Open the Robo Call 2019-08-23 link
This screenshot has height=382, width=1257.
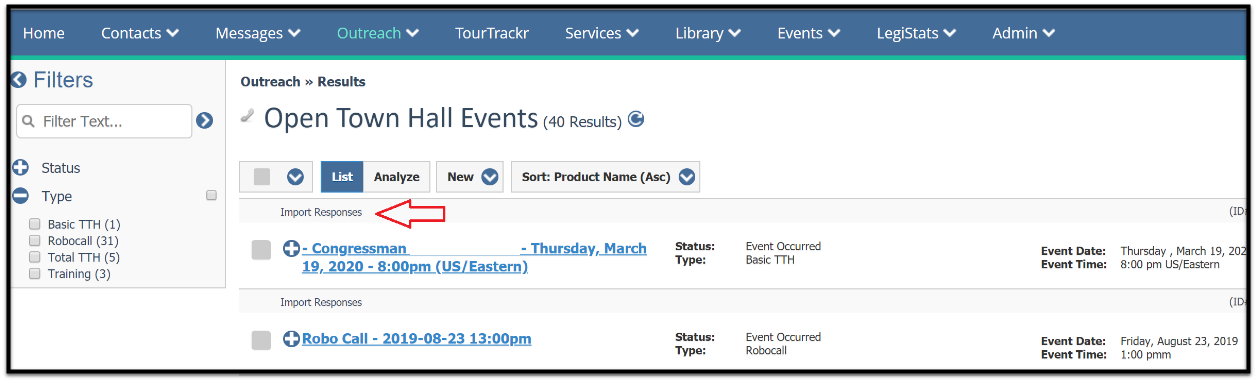click(x=417, y=339)
